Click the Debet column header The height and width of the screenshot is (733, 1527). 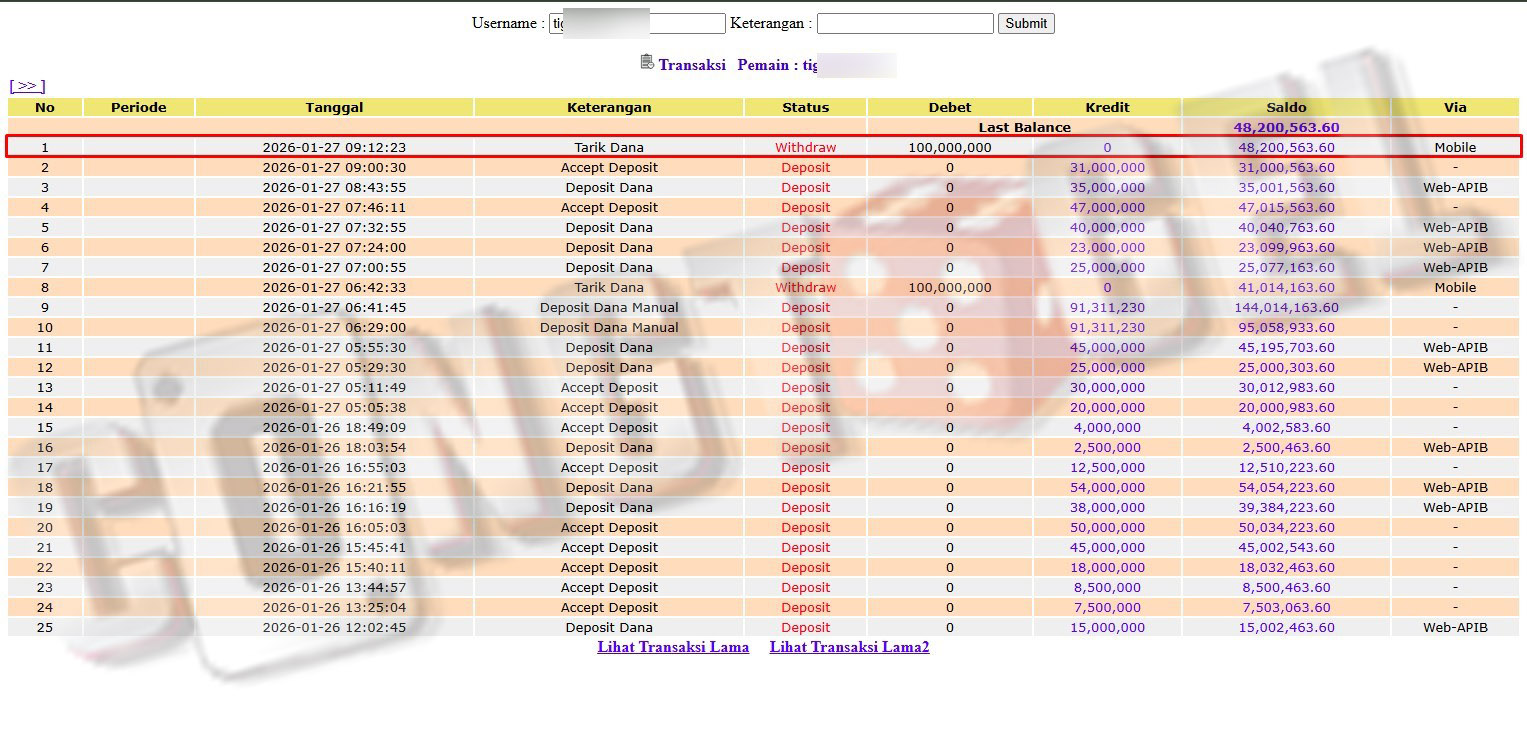click(949, 107)
